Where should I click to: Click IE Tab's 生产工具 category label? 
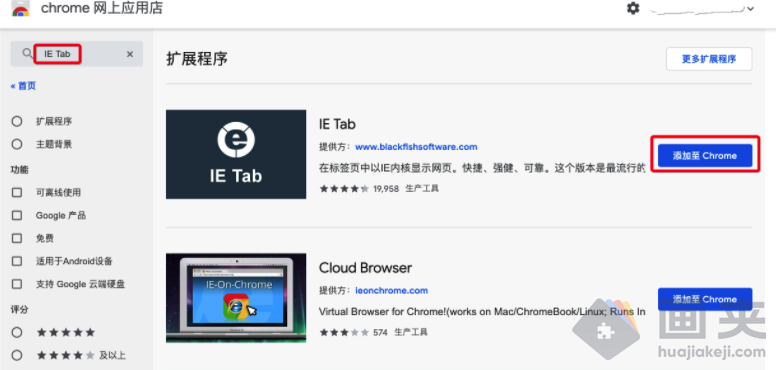tap(422, 188)
